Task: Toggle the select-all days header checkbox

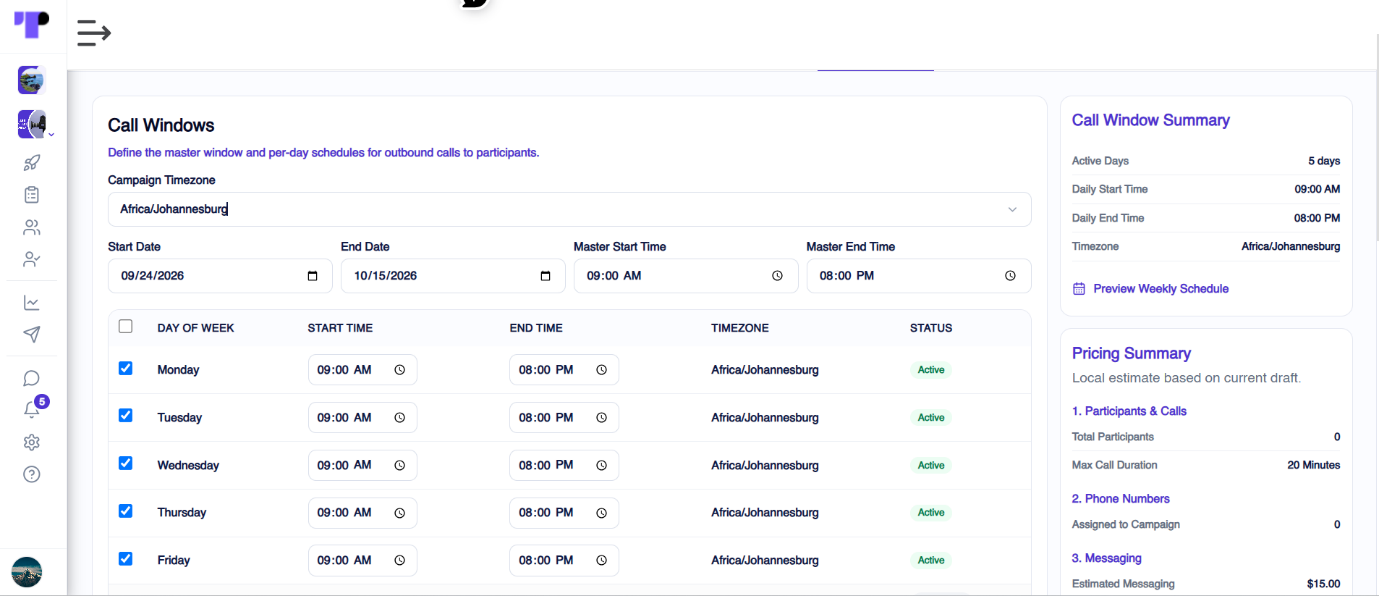Action: (x=125, y=326)
